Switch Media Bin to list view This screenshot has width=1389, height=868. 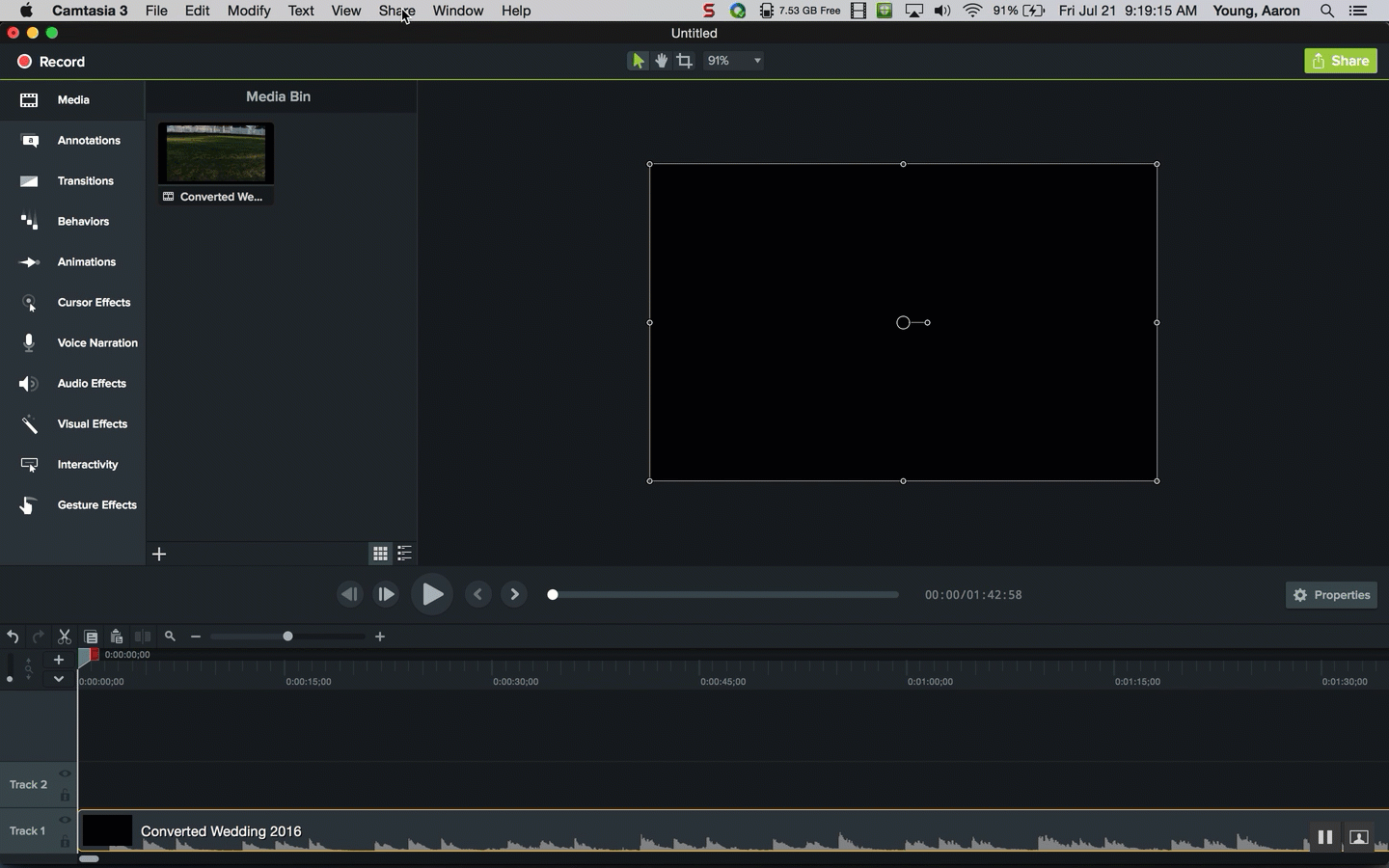(405, 554)
